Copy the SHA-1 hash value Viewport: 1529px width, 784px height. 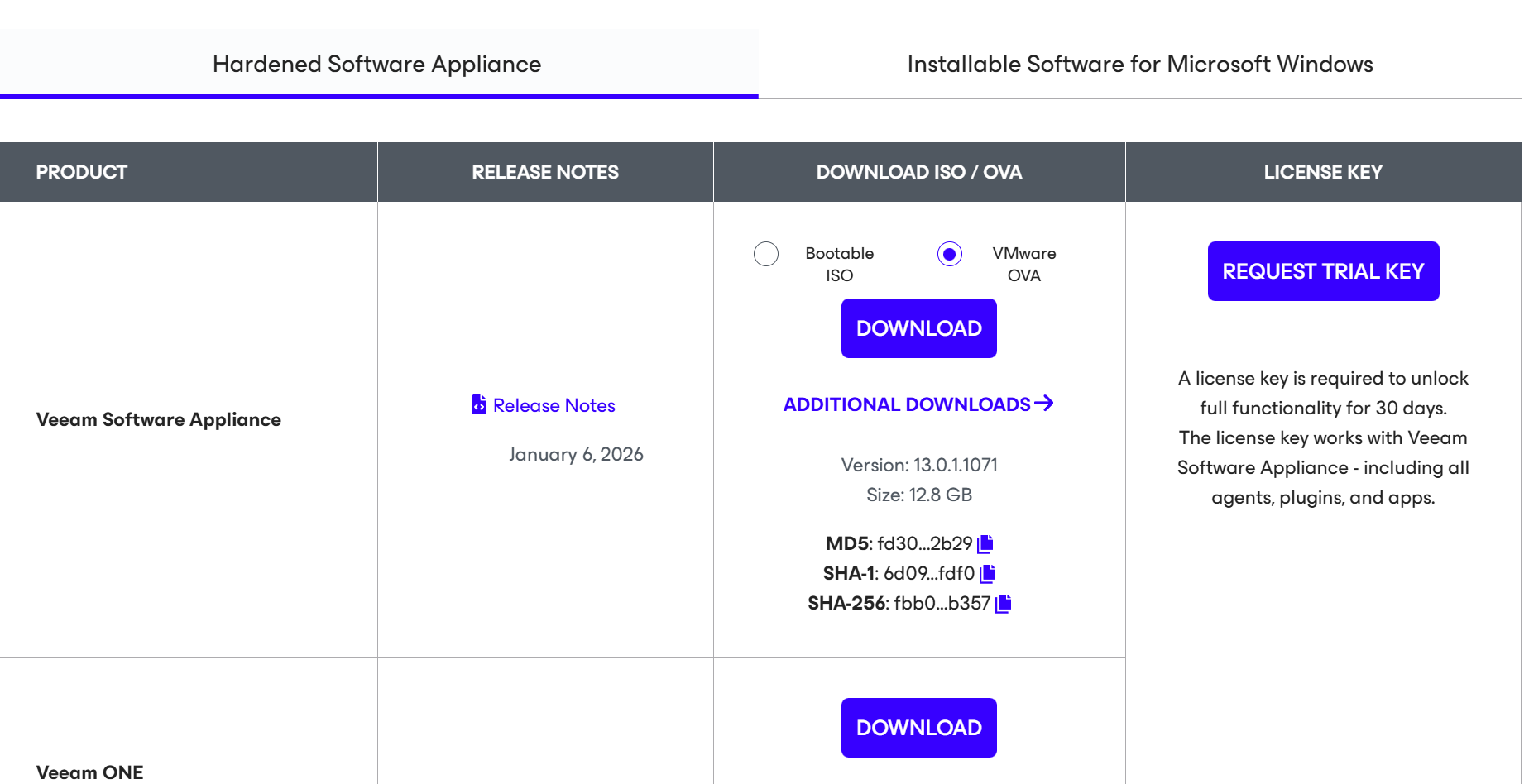pos(987,574)
